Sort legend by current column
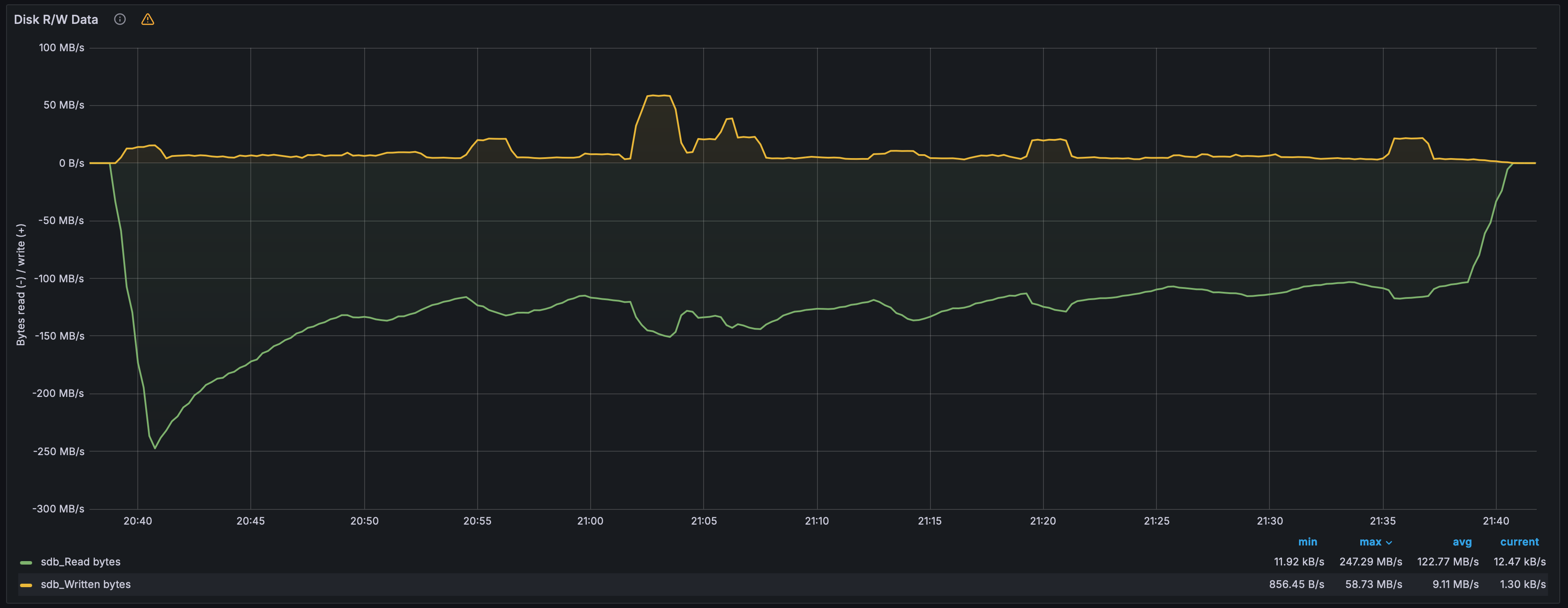This screenshot has height=608, width=1568. [x=1519, y=542]
